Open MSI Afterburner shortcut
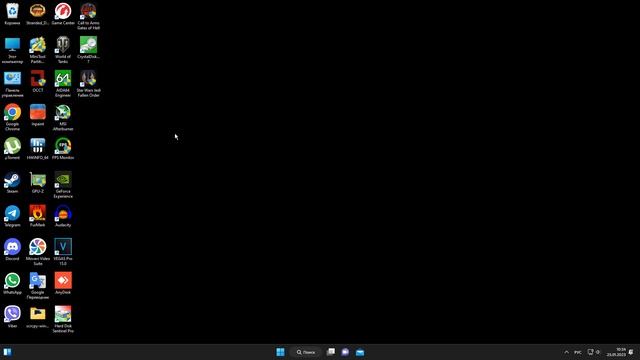The width and height of the screenshot is (640, 360). coord(63,118)
